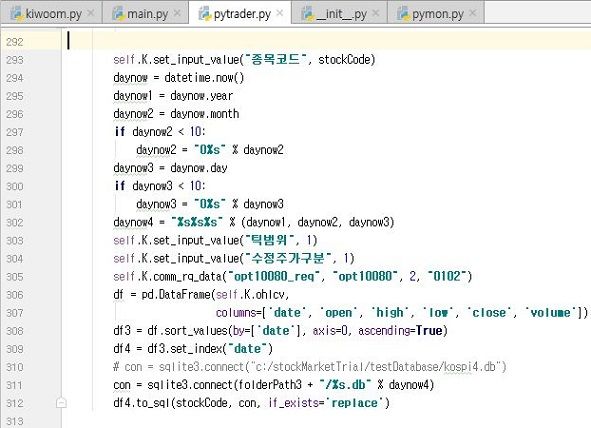Click the empty current line 292 in editor
The image size is (591, 428).
326,41
